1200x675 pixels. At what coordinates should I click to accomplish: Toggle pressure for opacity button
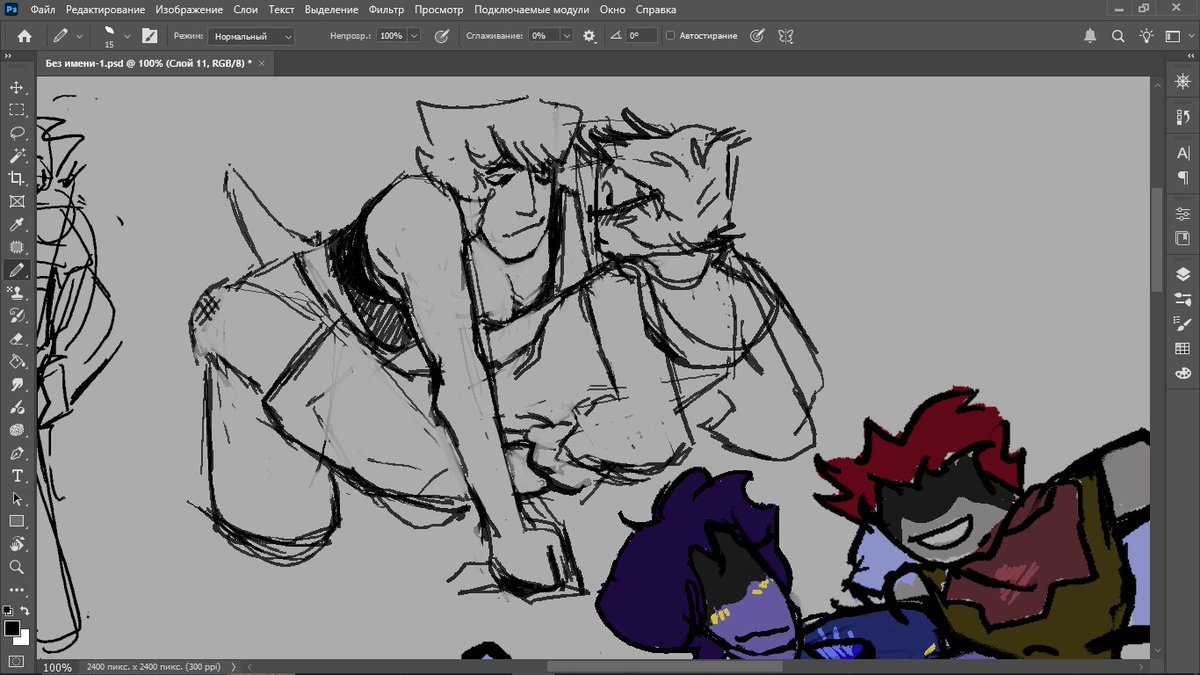pyautogui.click(x=441, y=35)
